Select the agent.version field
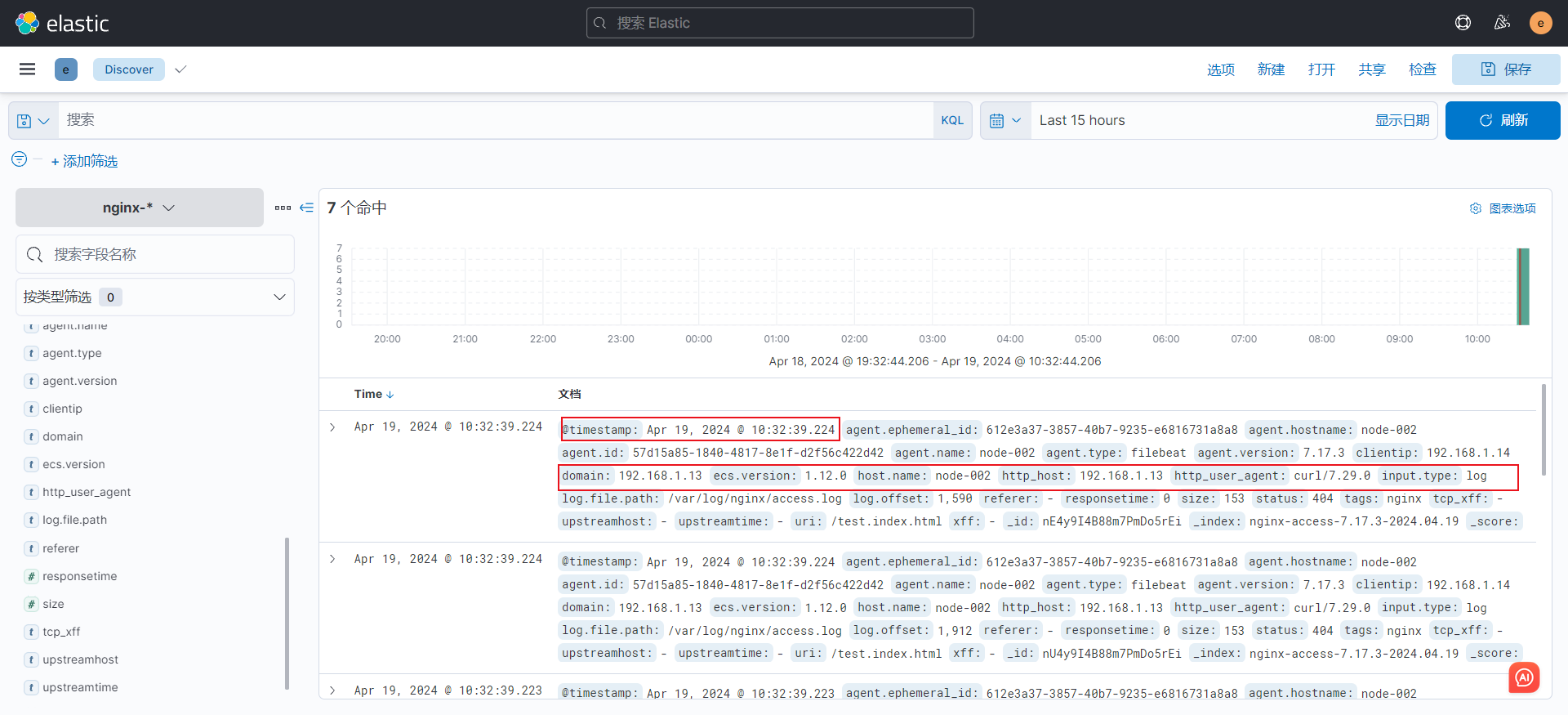Screen dimensions: 1568x715 tap(80, 381)
